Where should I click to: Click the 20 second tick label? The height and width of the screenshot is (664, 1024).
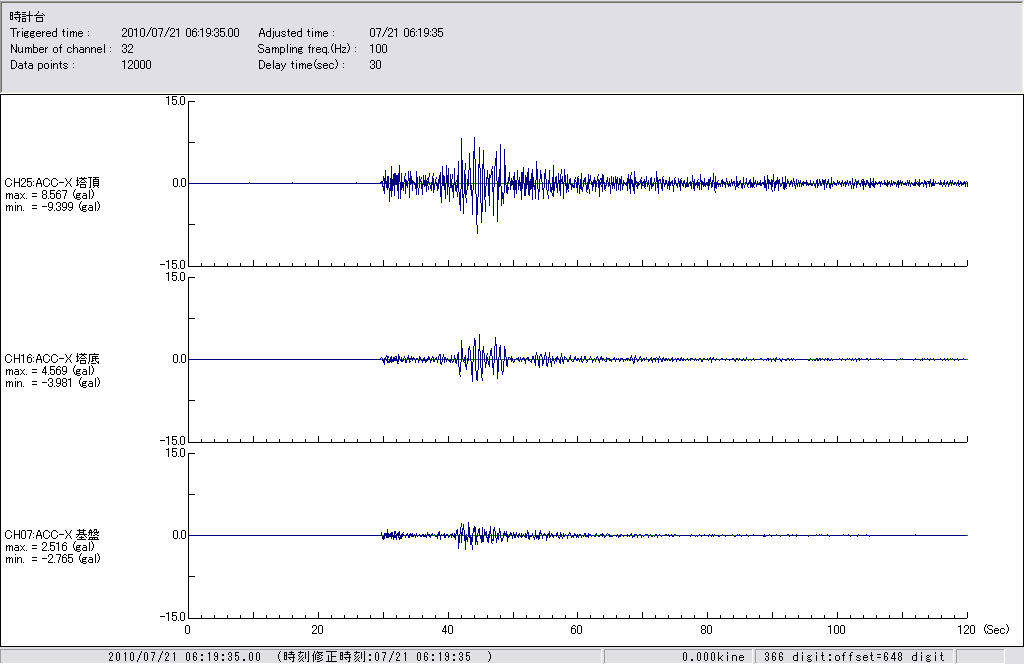click(317, 630)
